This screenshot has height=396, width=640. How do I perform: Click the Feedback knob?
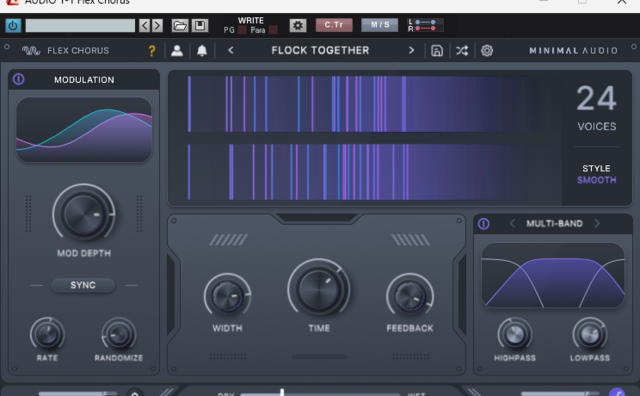click(x=410, y=297)
